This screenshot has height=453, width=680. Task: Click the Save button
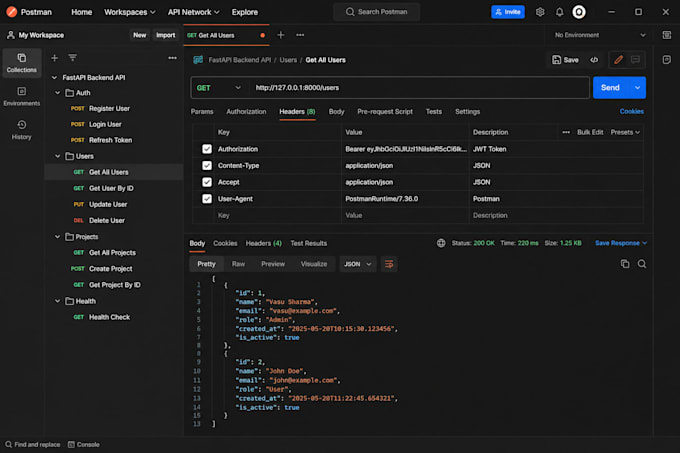pos(565,60)
